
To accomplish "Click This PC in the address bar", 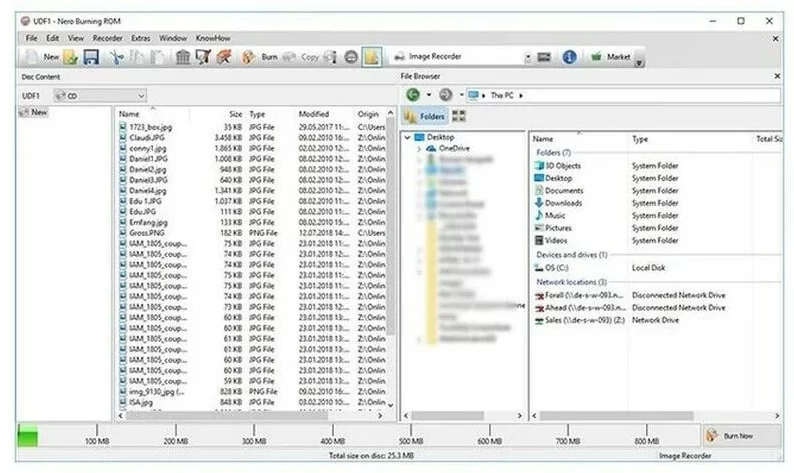I will (502, 95).
